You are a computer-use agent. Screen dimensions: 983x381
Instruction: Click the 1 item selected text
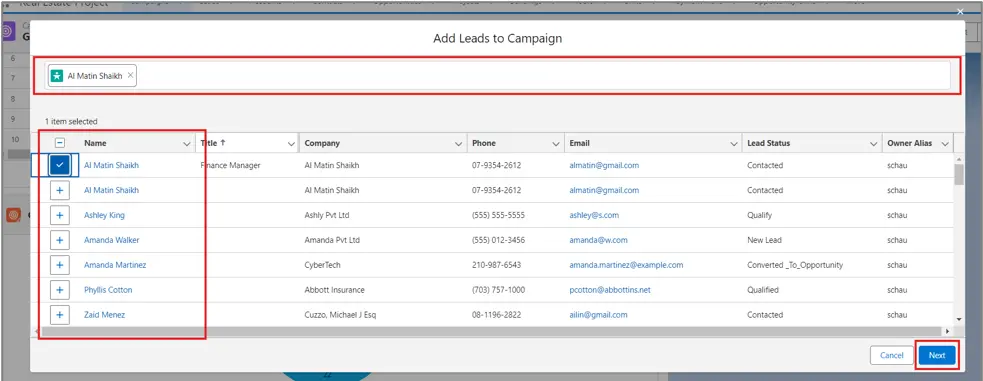pos(71,122)
